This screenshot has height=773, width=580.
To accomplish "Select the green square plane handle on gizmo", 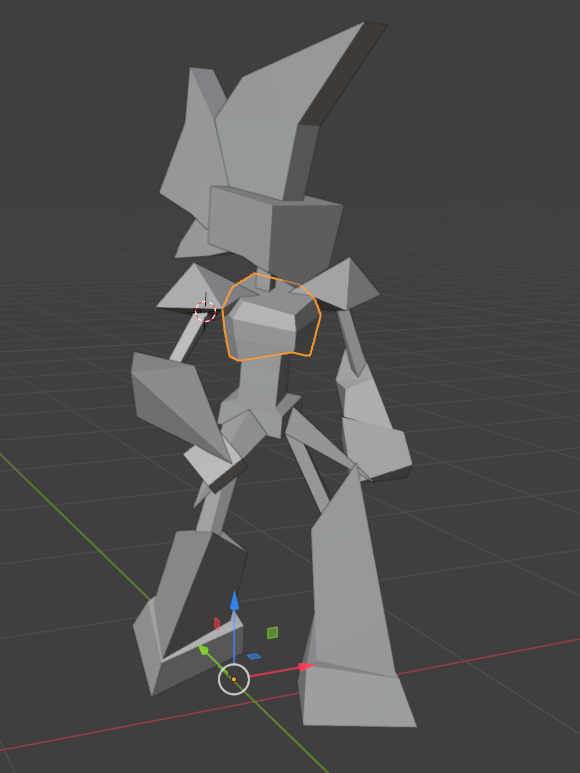I will (x=273, y=632).
